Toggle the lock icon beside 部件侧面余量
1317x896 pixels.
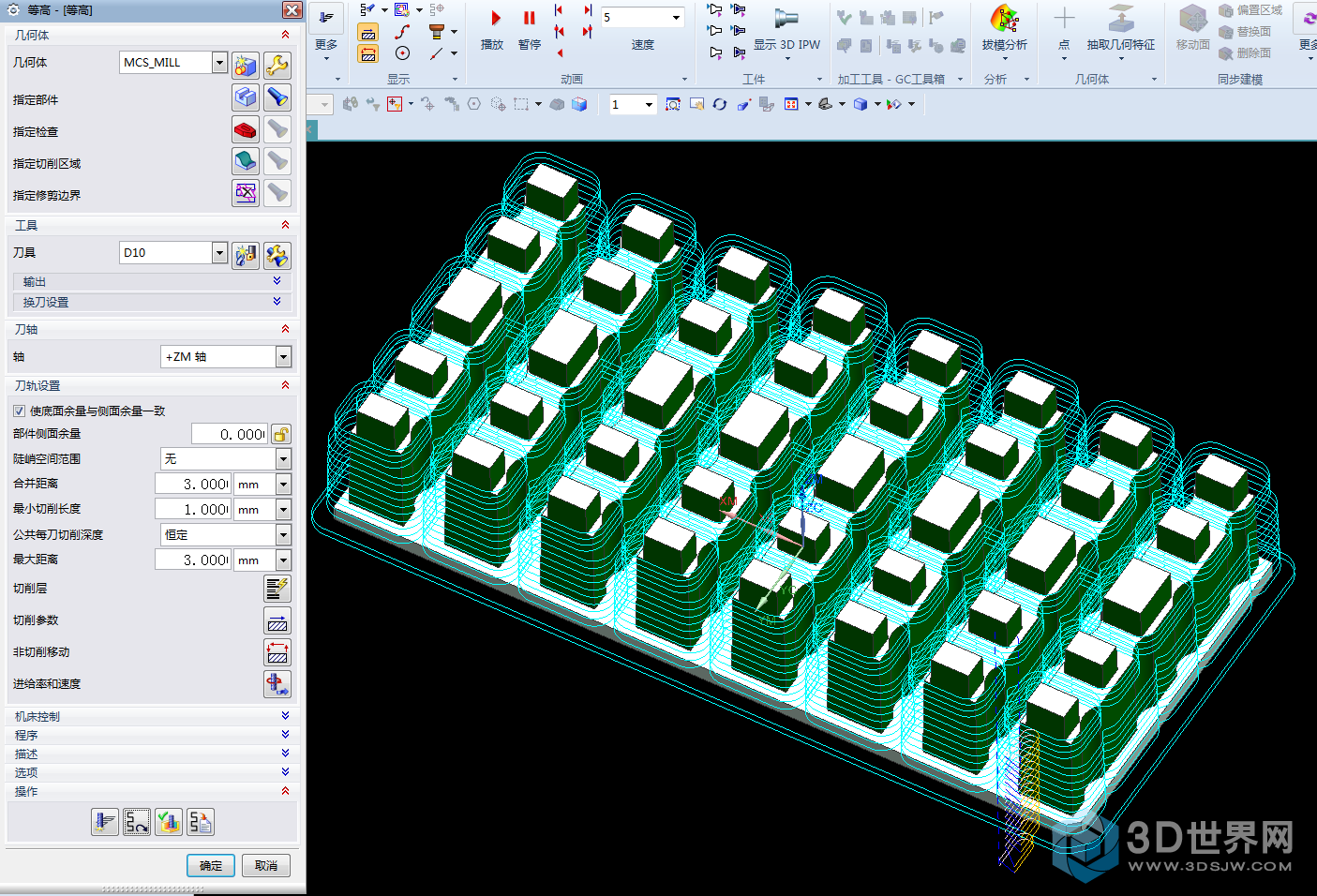tap(281, 434)
